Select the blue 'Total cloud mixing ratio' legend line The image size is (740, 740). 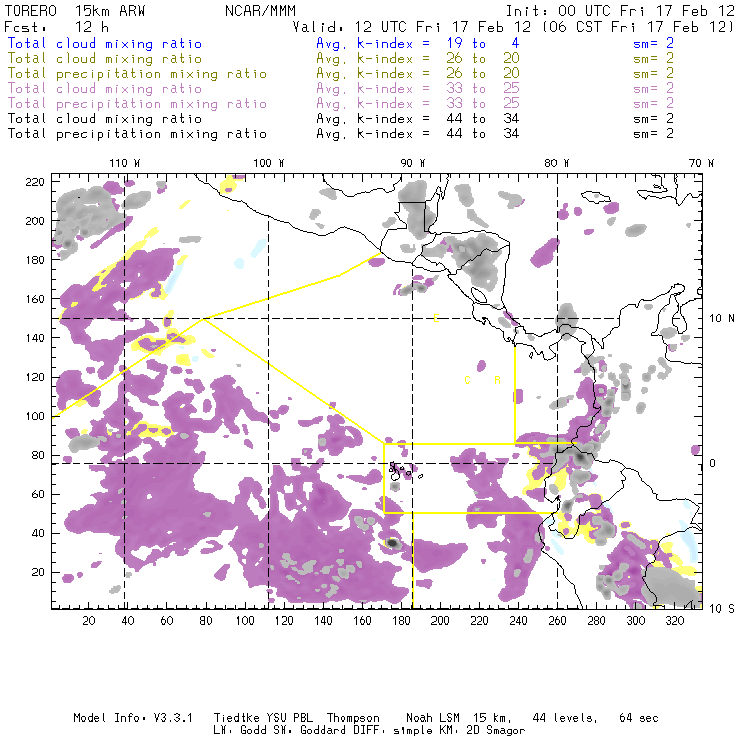click(105, 44)
